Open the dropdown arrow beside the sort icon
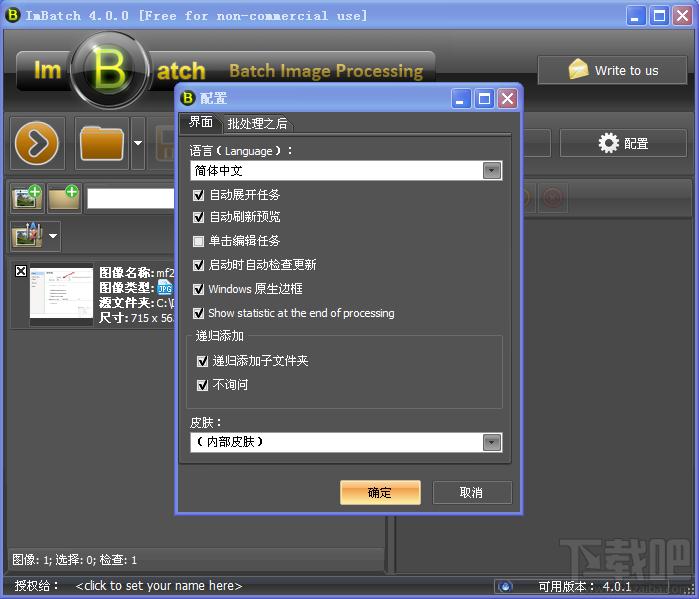The height and width of the screenshot is (599, 699). (53, 236)
